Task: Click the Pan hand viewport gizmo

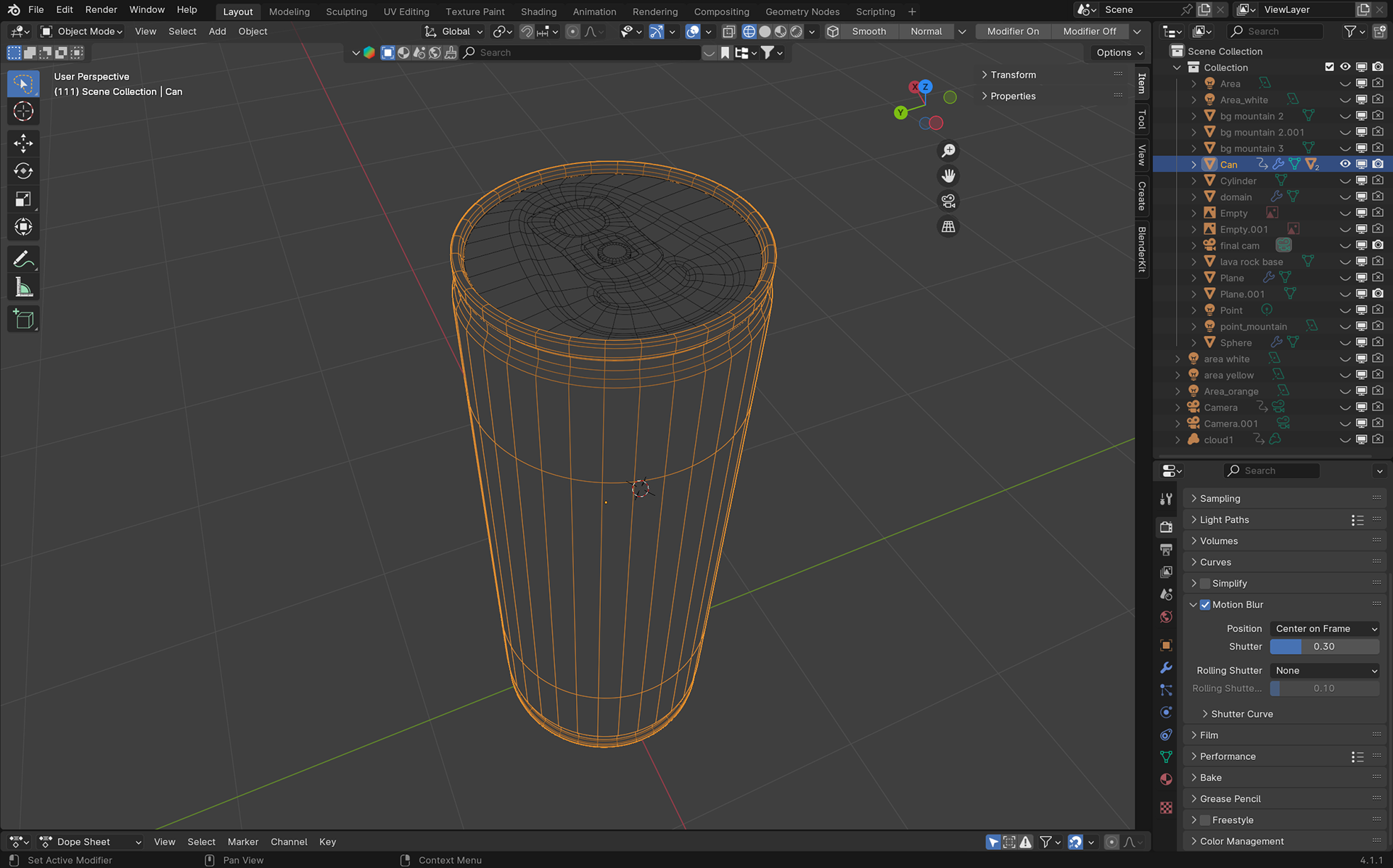Action: (x=948, y=176)
